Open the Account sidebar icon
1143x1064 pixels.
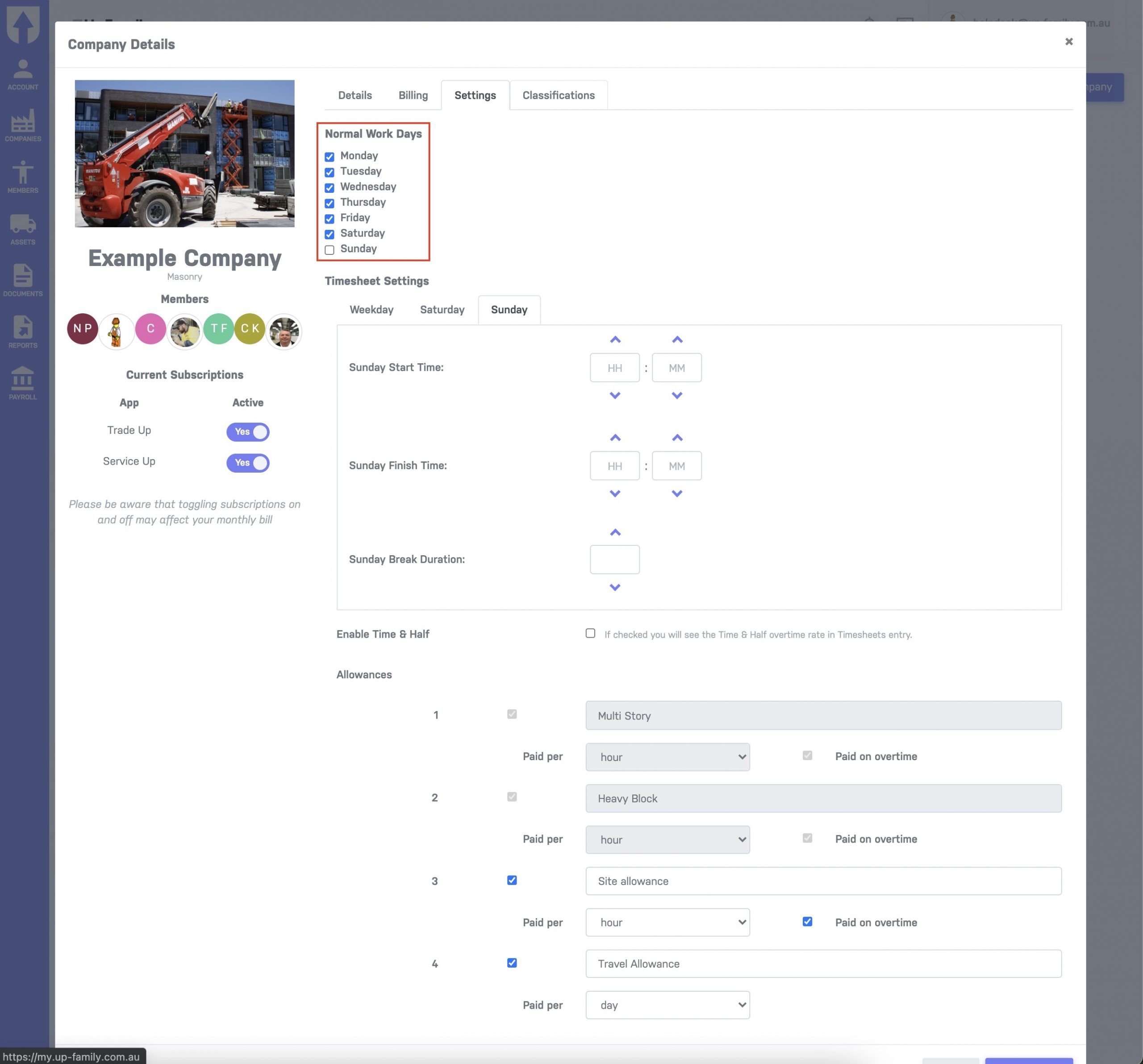coord(22,74)
